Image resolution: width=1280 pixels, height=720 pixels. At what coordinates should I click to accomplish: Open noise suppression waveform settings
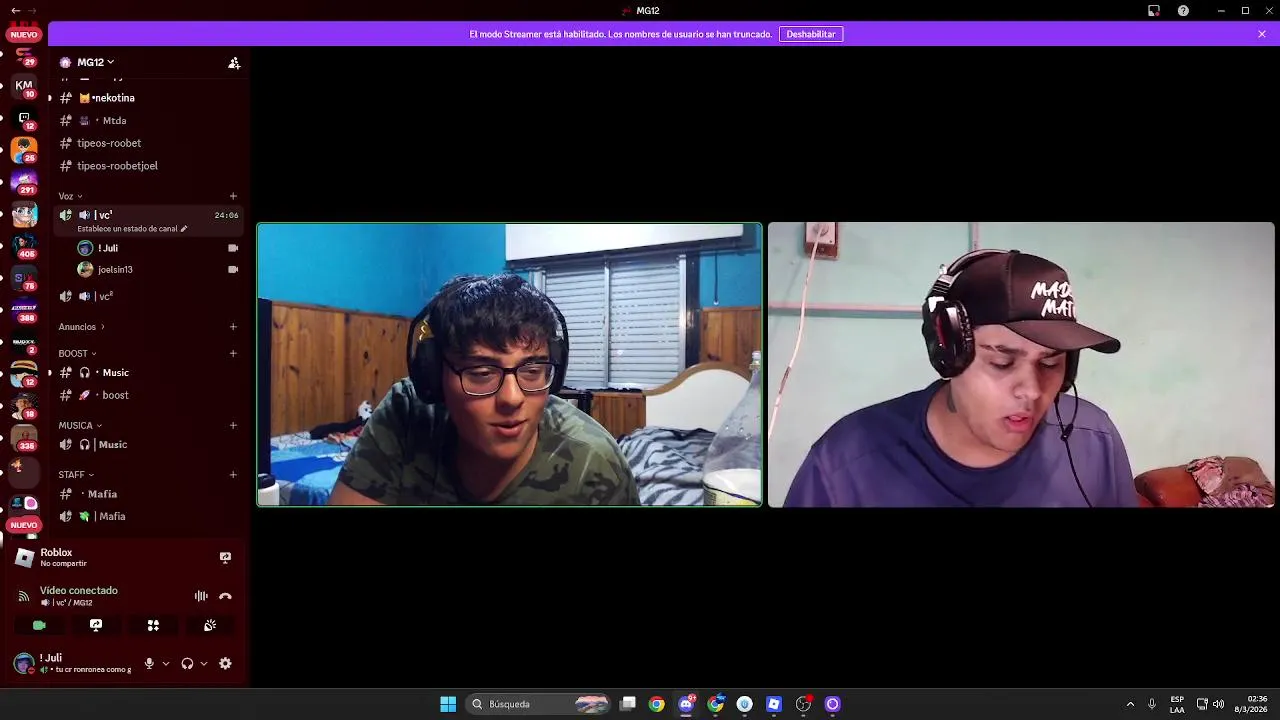pos(201,596)
